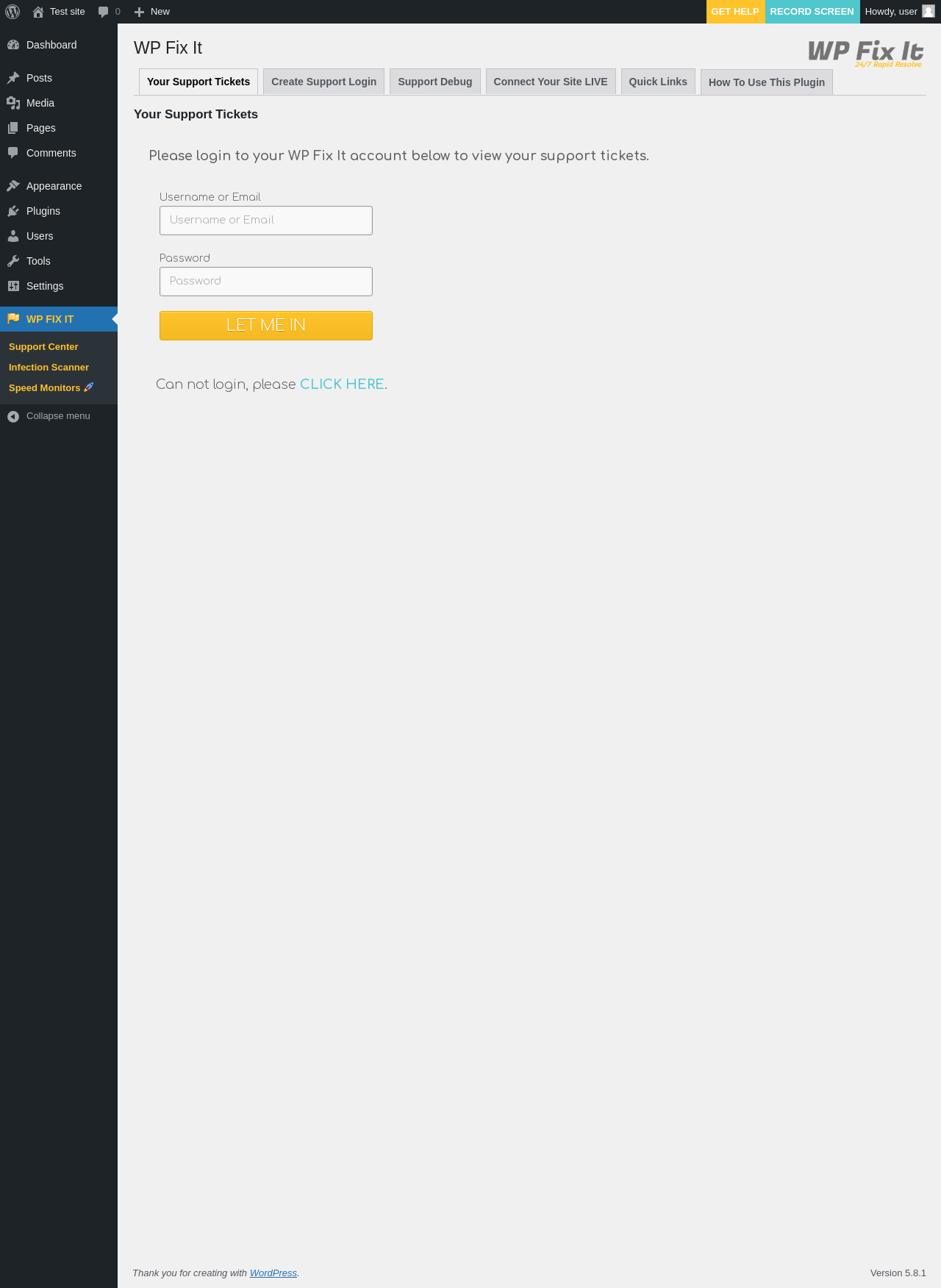Open the Test site home icon
This screenshot has width=941, height=1288.
(38, 12)
